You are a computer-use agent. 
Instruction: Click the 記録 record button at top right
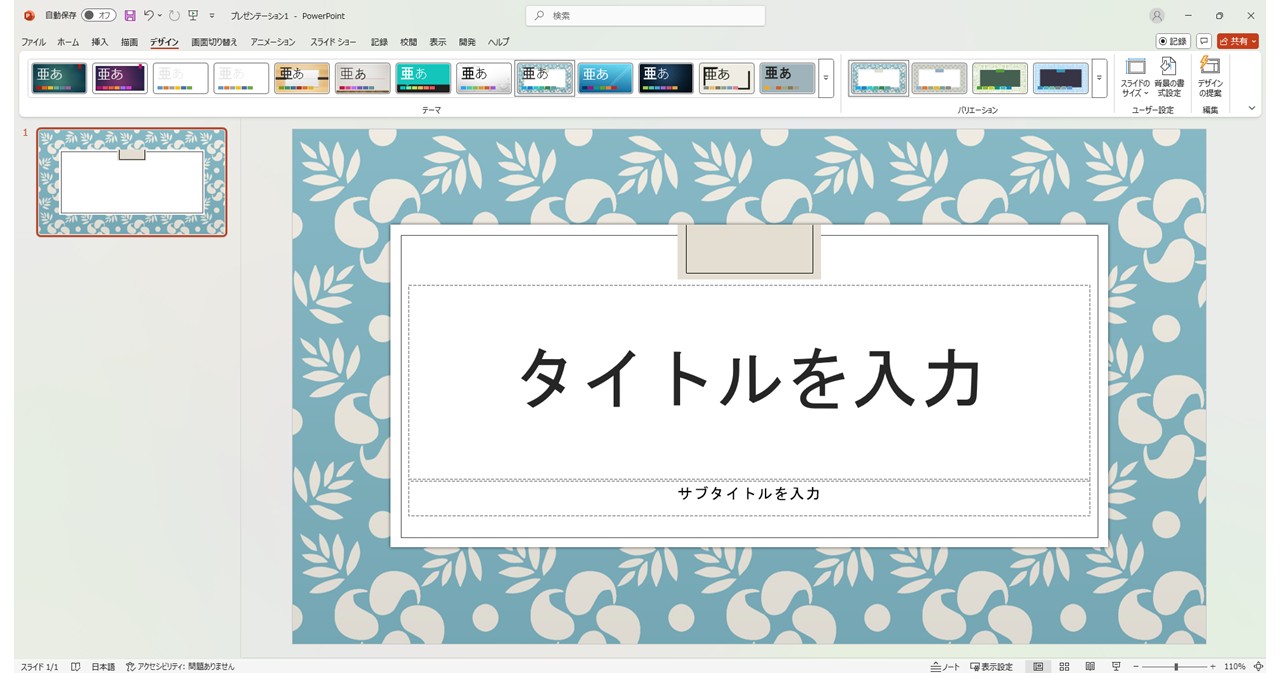(x=1172, y=41)
